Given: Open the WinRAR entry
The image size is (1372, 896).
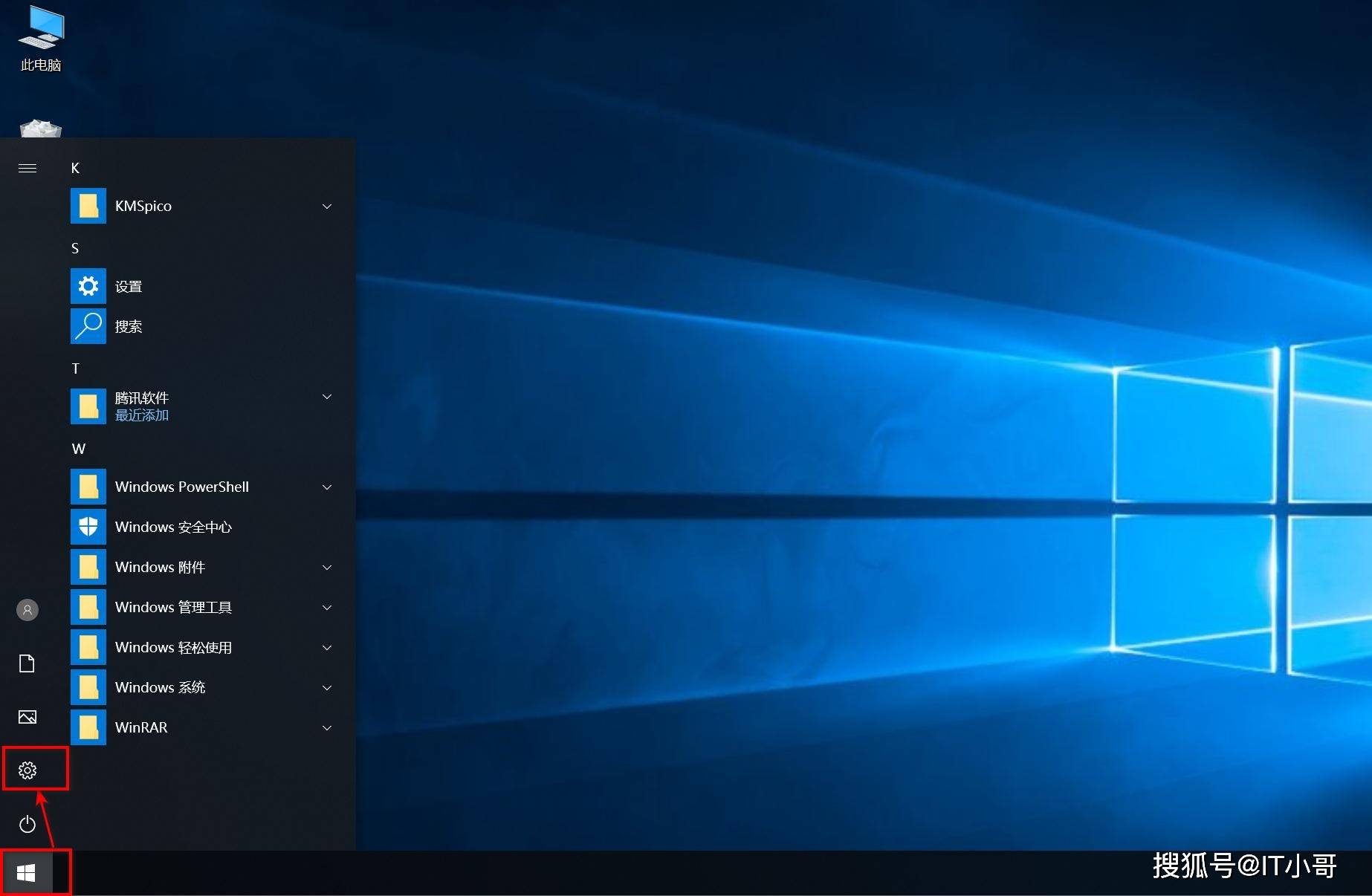Looking at the screenshot, I should tap(204, 727).
